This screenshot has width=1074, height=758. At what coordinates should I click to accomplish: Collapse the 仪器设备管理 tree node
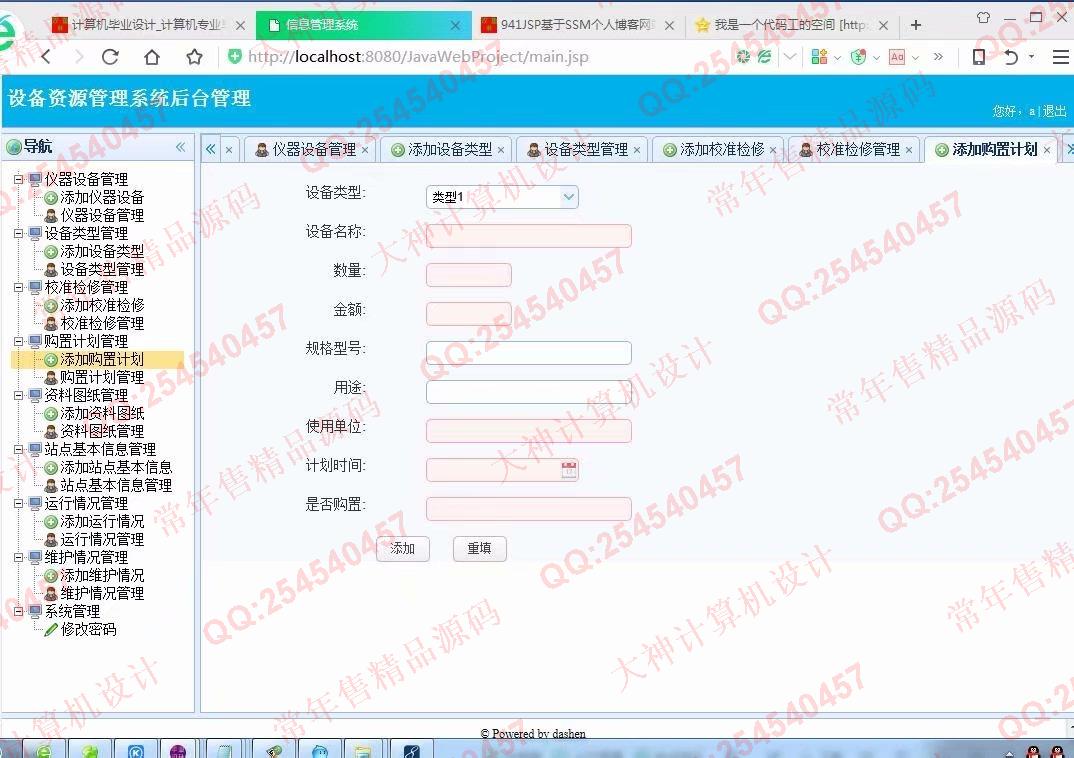(x=18, y=179)
